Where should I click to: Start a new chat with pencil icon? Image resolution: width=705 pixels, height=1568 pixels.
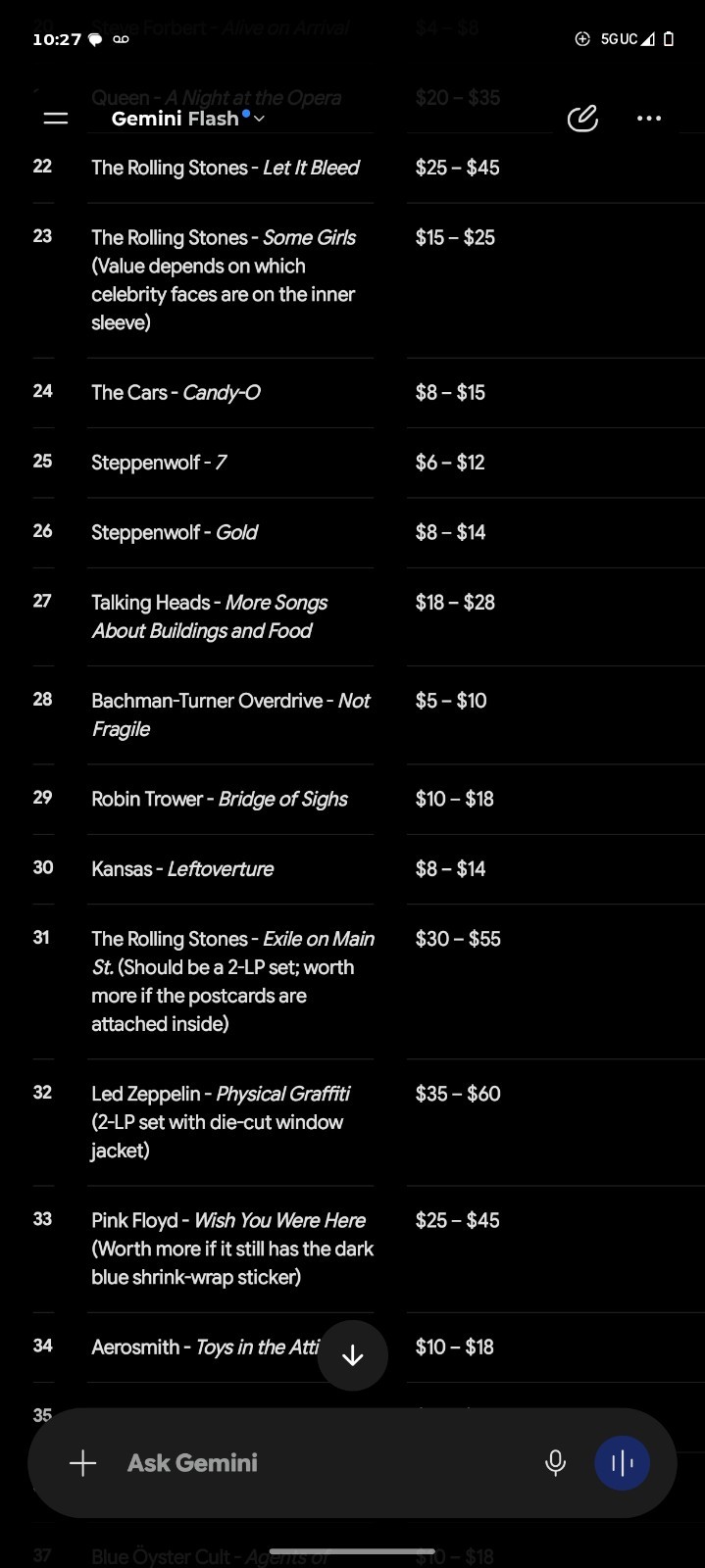(582, 119)
